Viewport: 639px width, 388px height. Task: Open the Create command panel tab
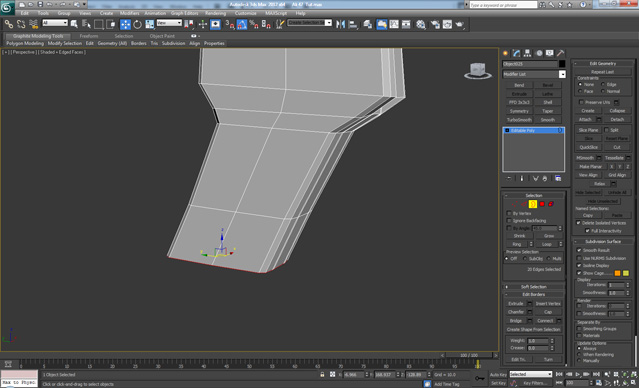tap(506, 53)
